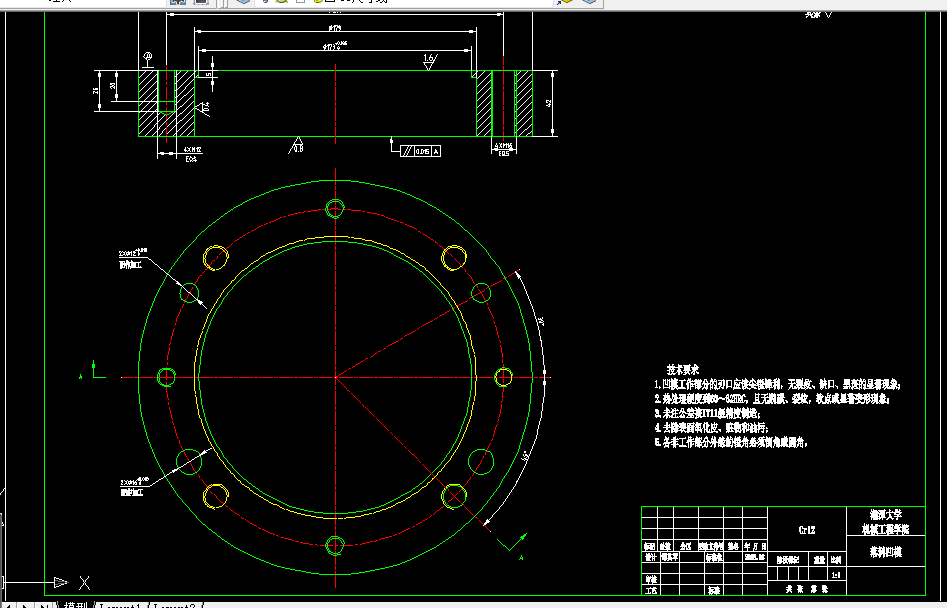The width and height of the screenshot is (947, 608).
Task: Select the 工艺 cell in title block
Action: click(x=650, y=590)
